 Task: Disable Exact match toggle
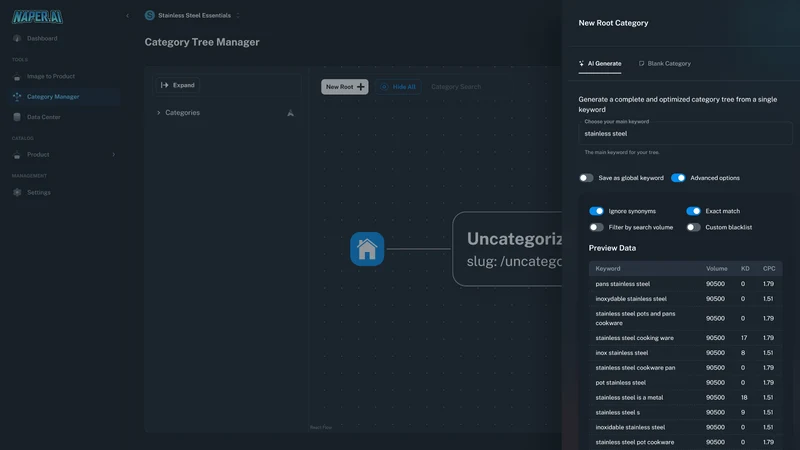693,211
